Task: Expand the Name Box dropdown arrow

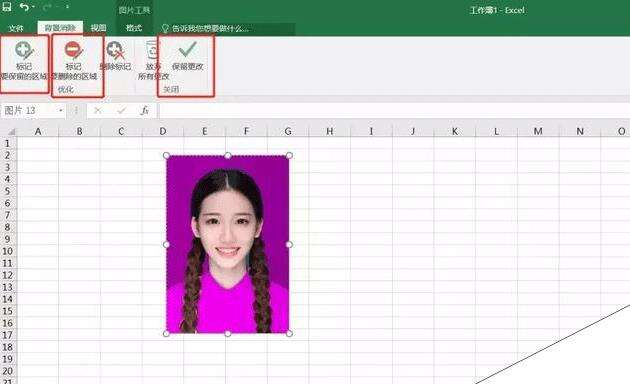Action: 61,110
